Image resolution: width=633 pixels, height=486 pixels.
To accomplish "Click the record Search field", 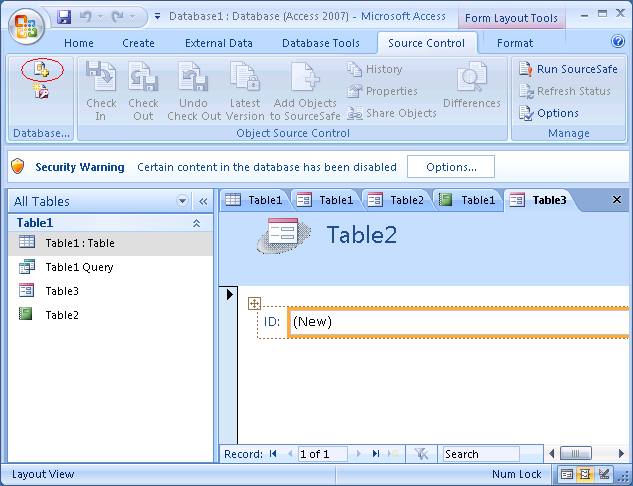I will (x=480, y=454).
